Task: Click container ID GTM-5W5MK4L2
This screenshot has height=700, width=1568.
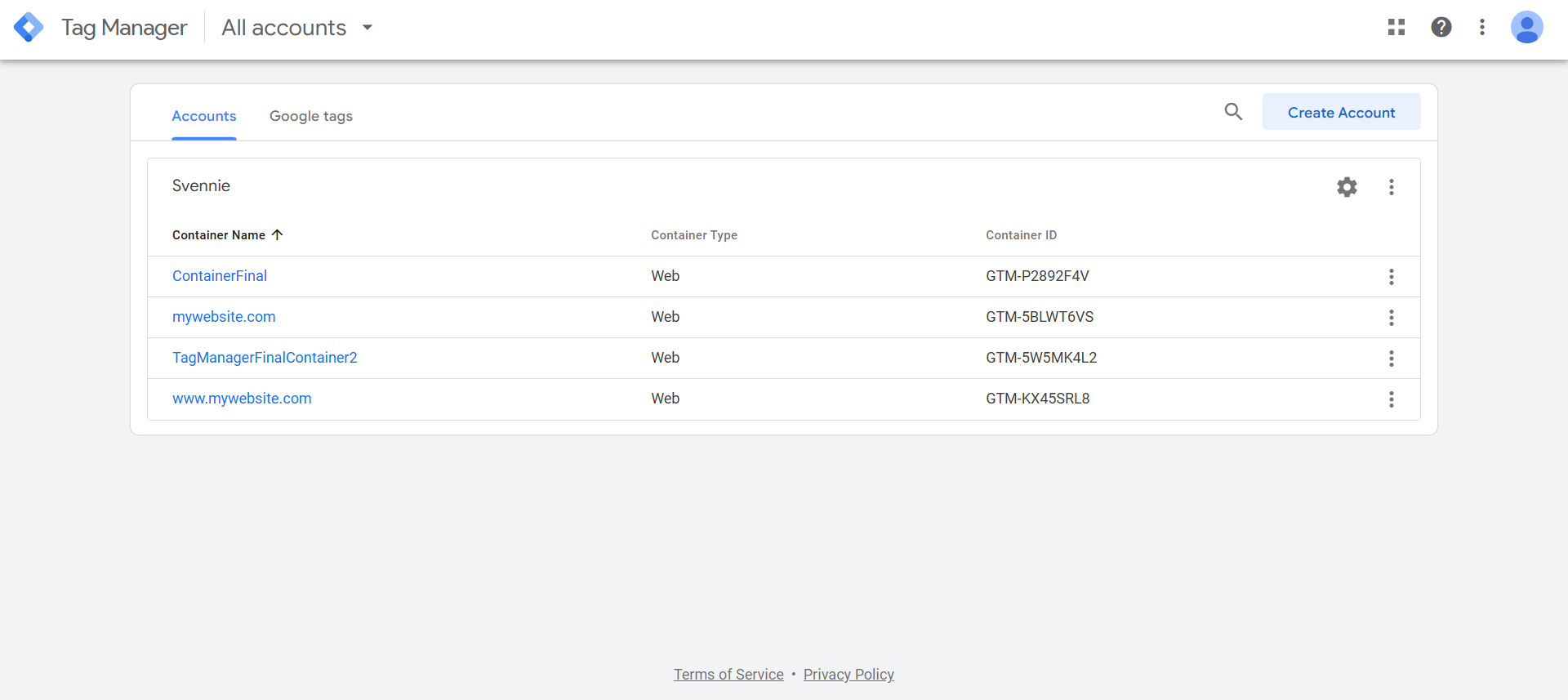Action: 1041,358
